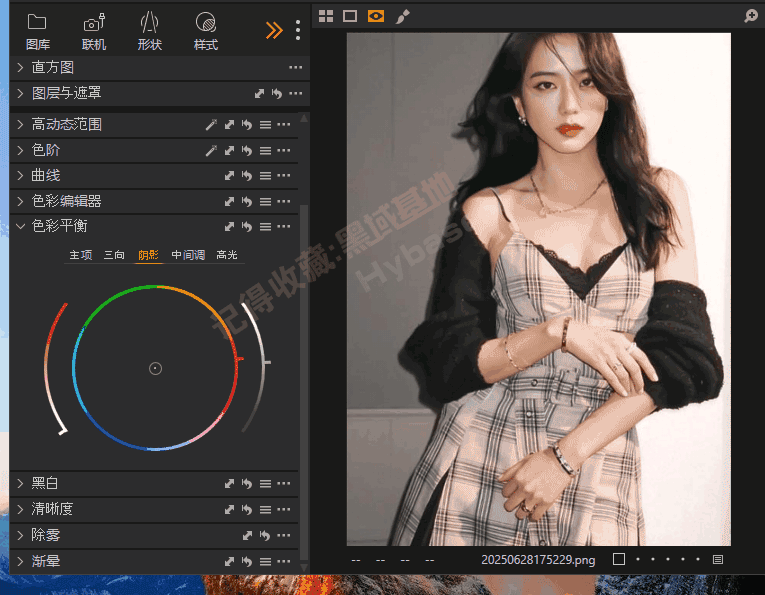
Task: Click hue marker on color wheel ring
Action: click(x=239, y=359)
